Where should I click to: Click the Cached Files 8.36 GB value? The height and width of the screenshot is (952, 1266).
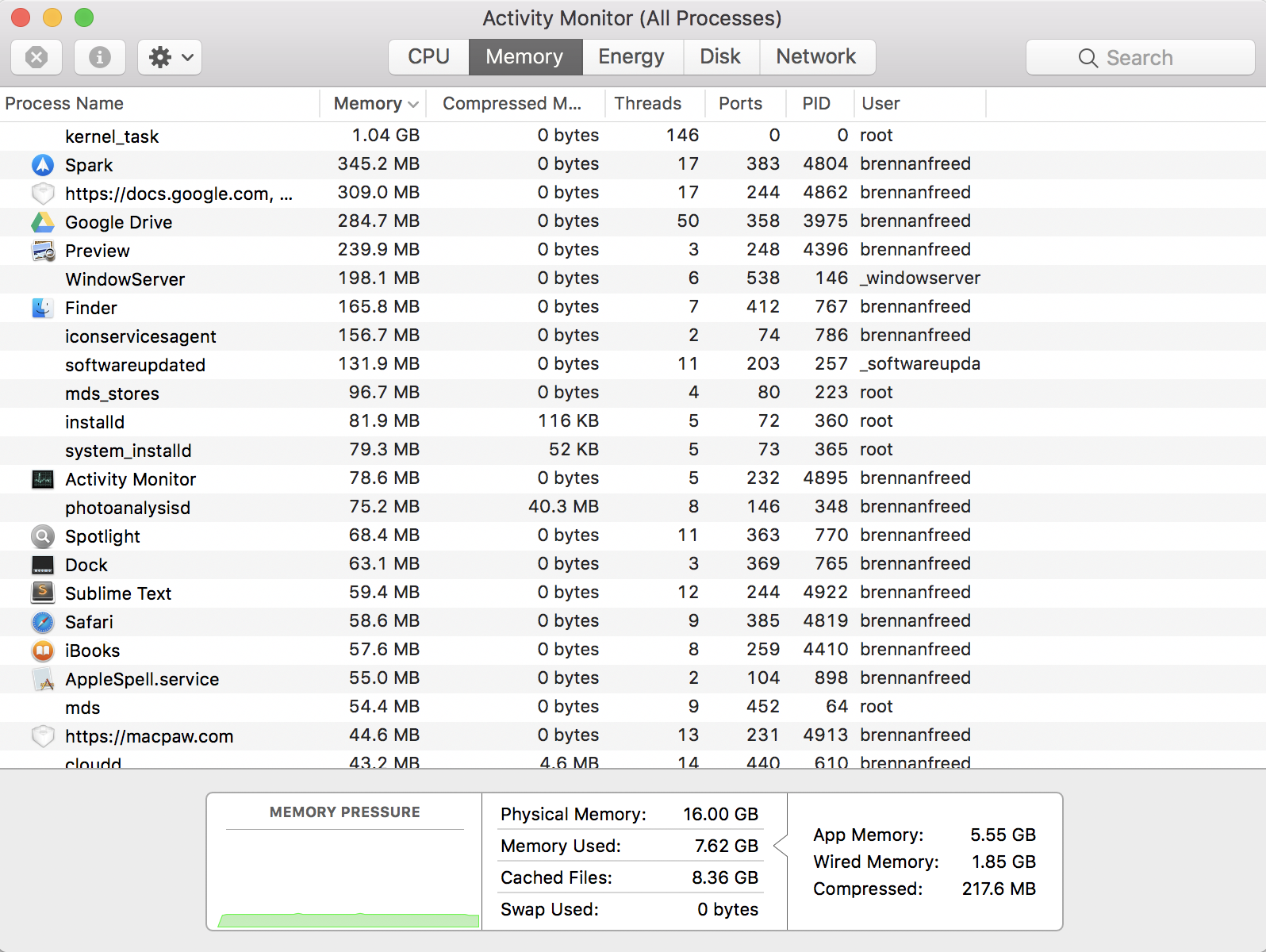(x=725, y=877)
